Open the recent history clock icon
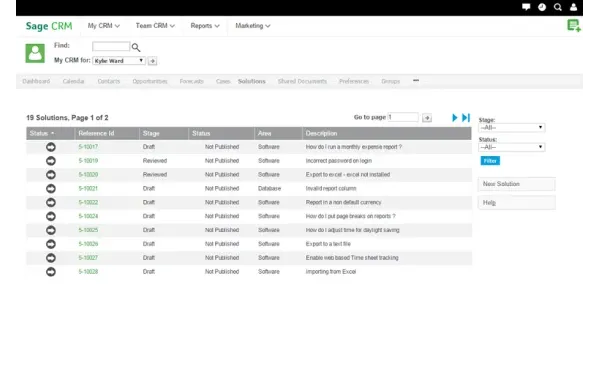Image resolution: width=600 pixels, height=375 pixels. [542, 7]
